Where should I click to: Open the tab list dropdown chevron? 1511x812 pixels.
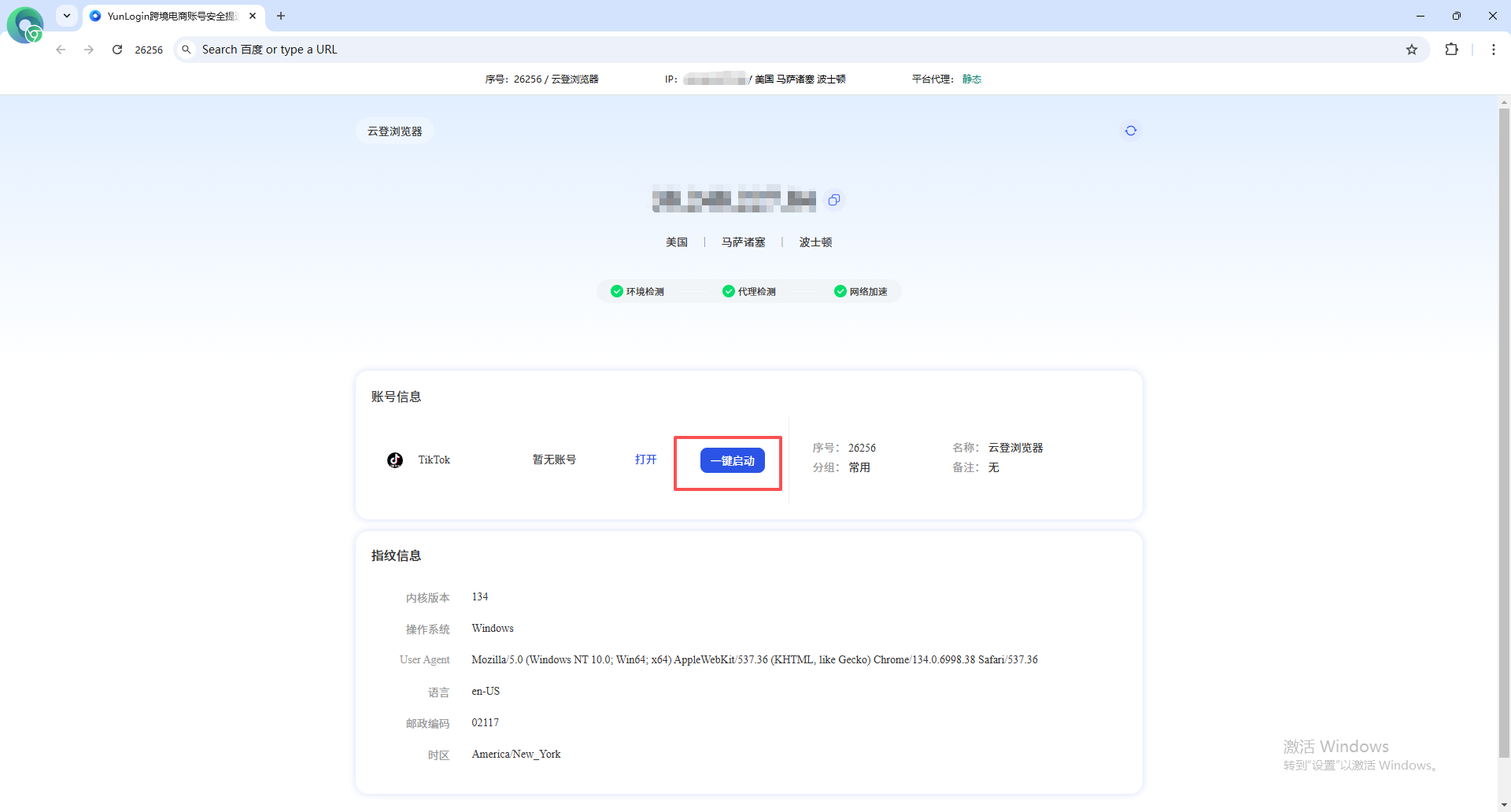click(x=66, y=16)
